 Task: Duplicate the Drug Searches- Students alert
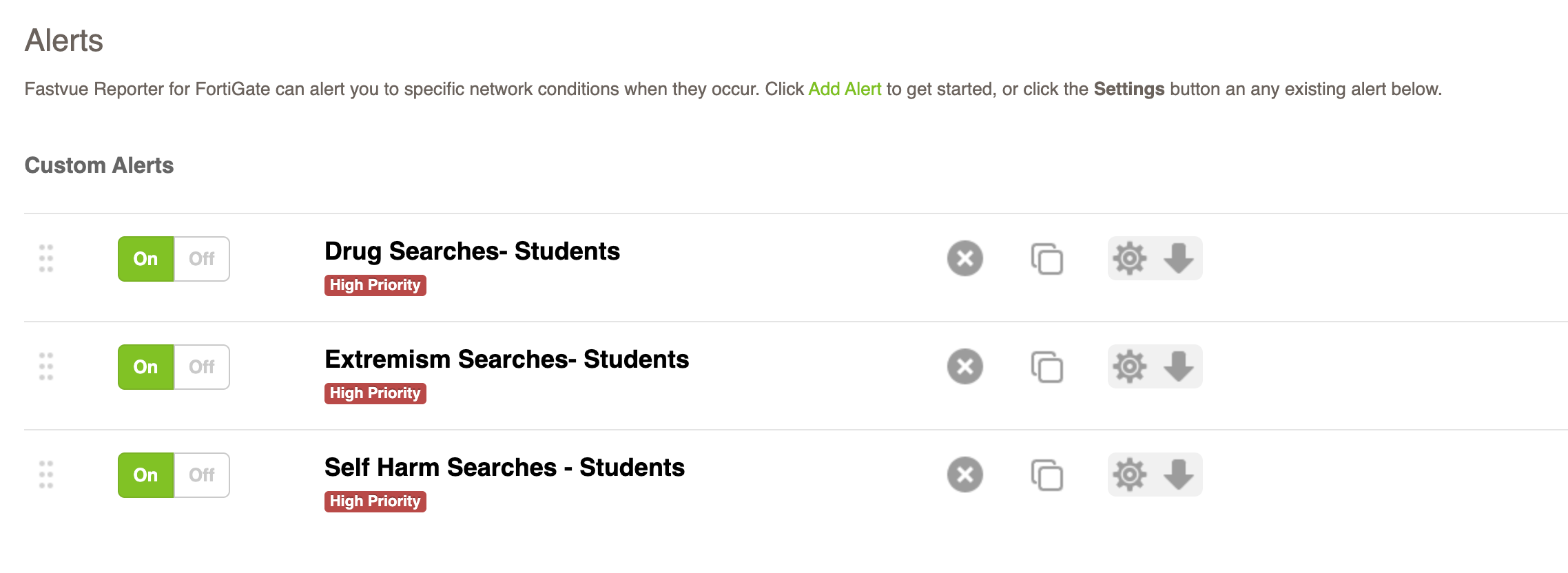[x=1046, y=258]
